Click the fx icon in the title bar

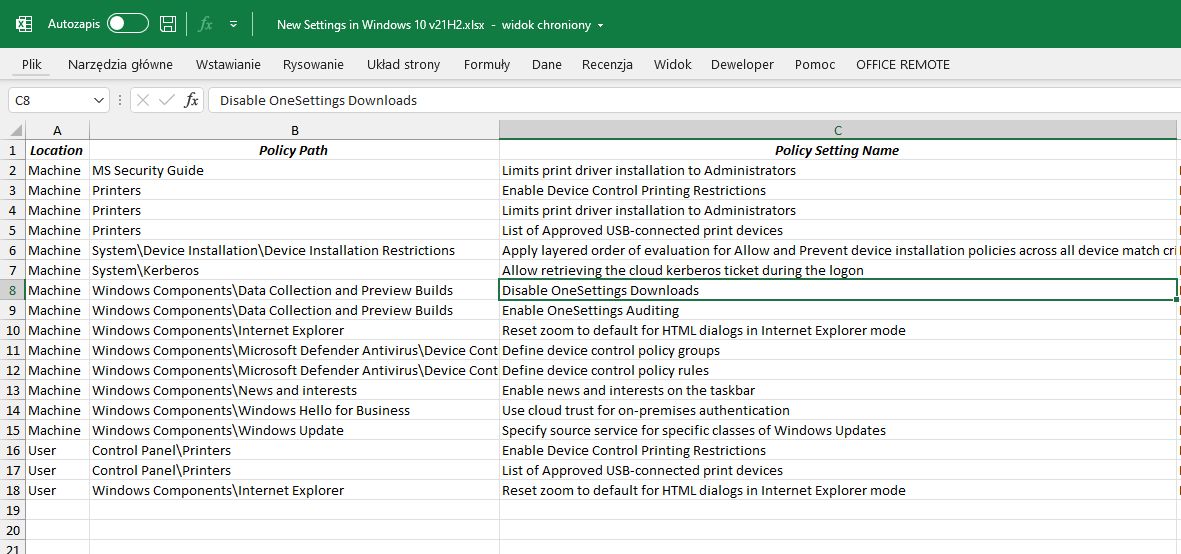point(205,24)
